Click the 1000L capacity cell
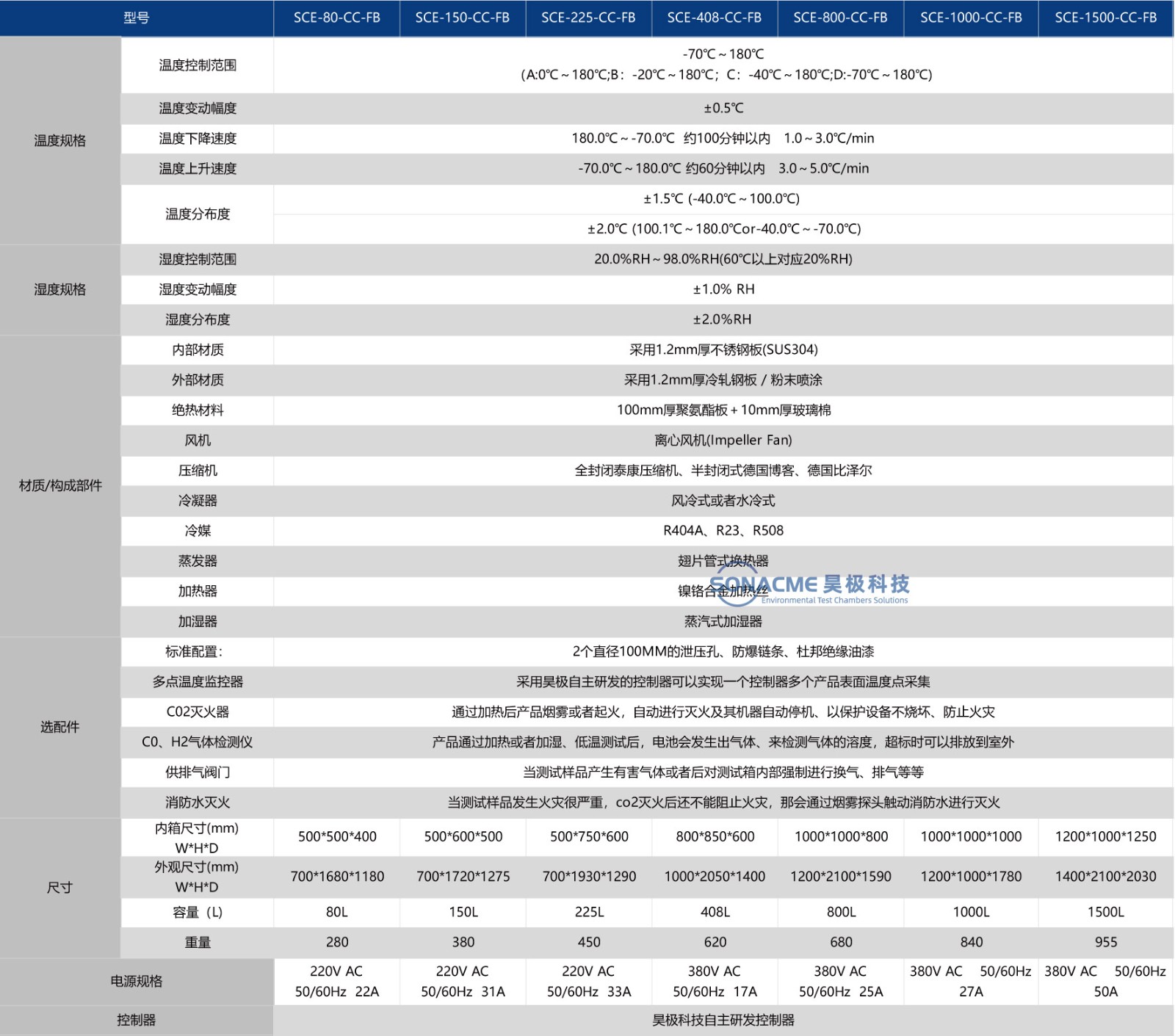 pos(971,912)
